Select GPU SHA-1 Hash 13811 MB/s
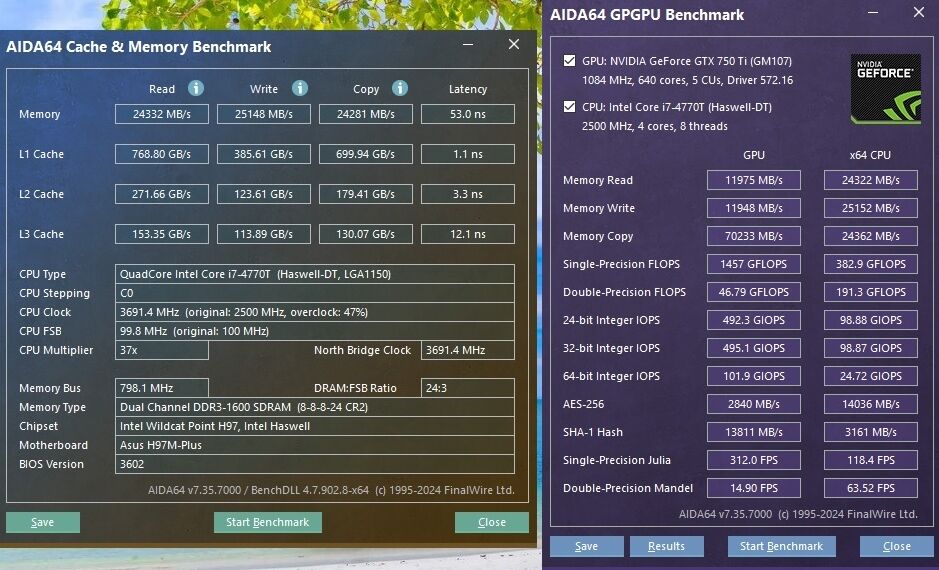This screenshot has height=570, width=939. click(753, 432)
